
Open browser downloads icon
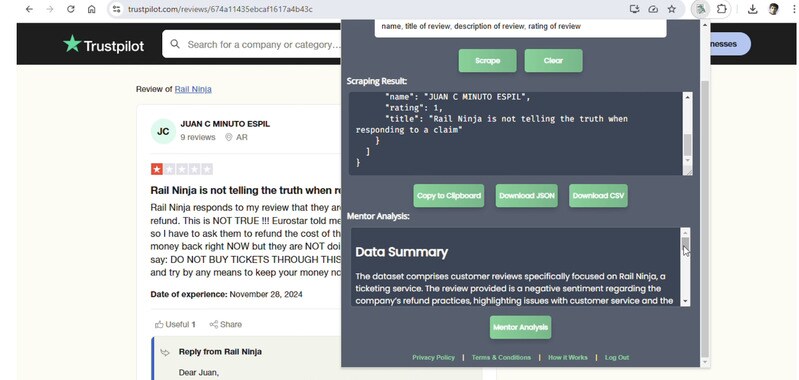click(x=753, y=9)
